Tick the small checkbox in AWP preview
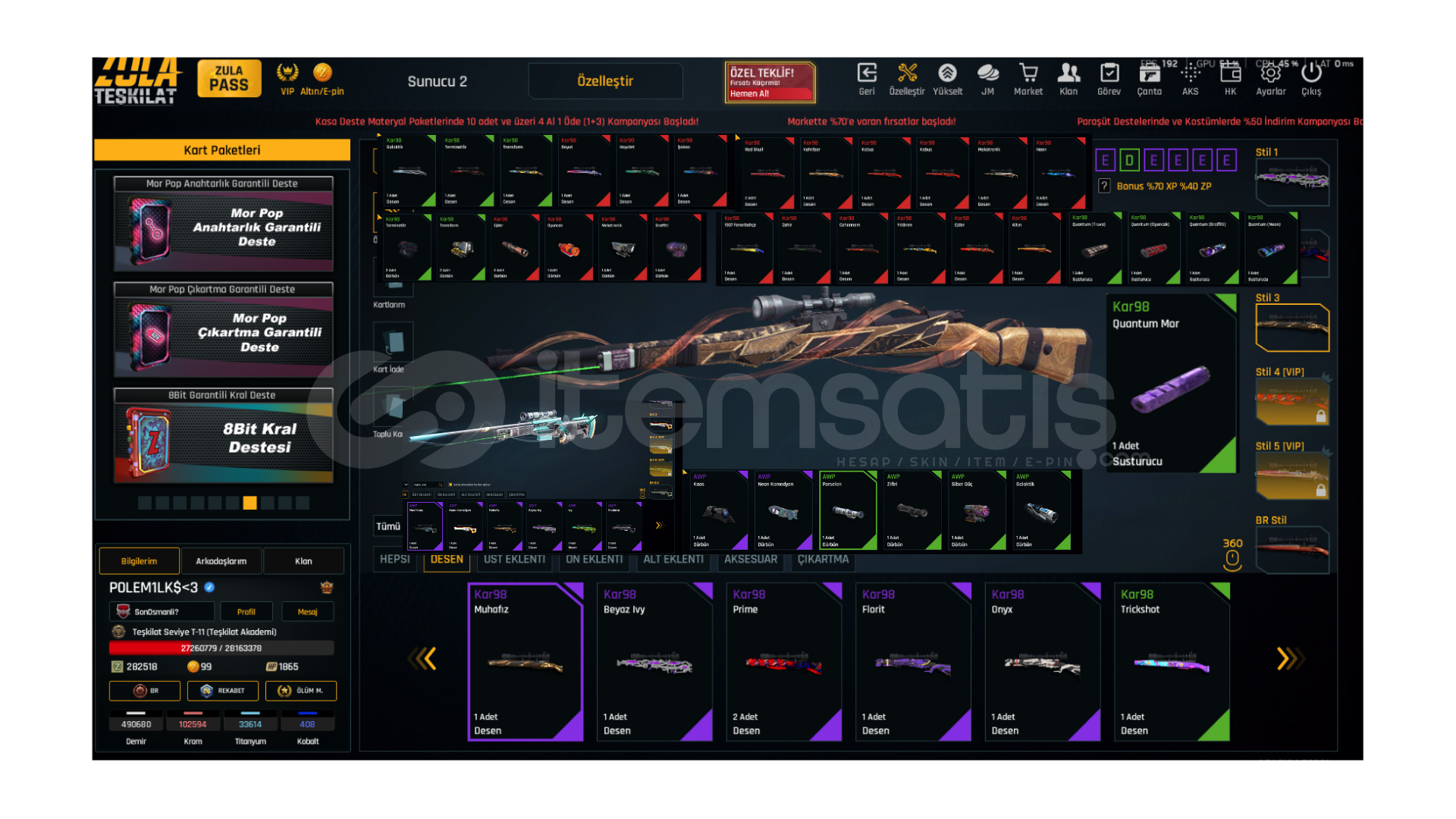The height and width of the screenshot is (819, 1456). [450, 485]
